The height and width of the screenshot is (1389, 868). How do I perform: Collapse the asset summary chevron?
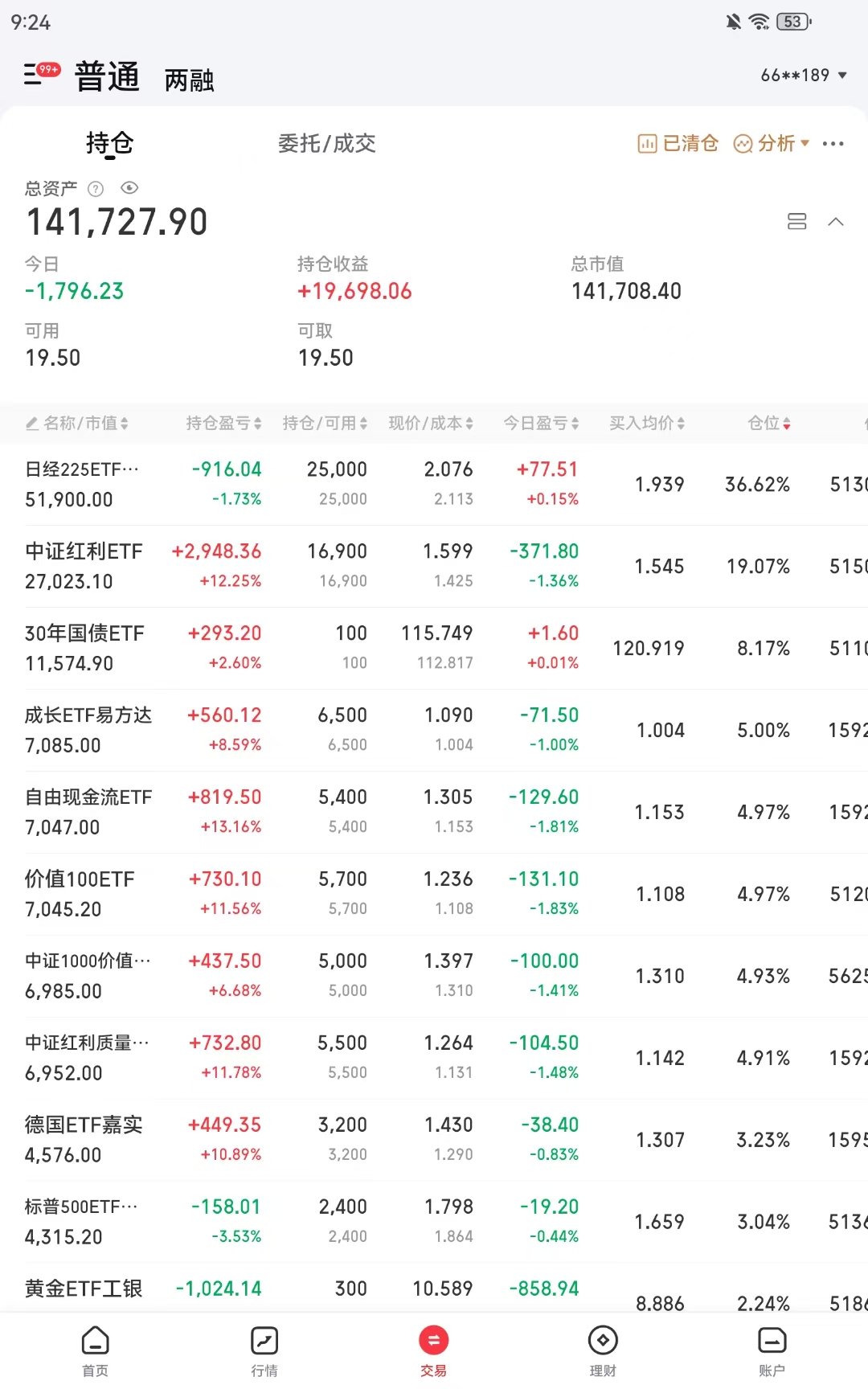(836, 222)
